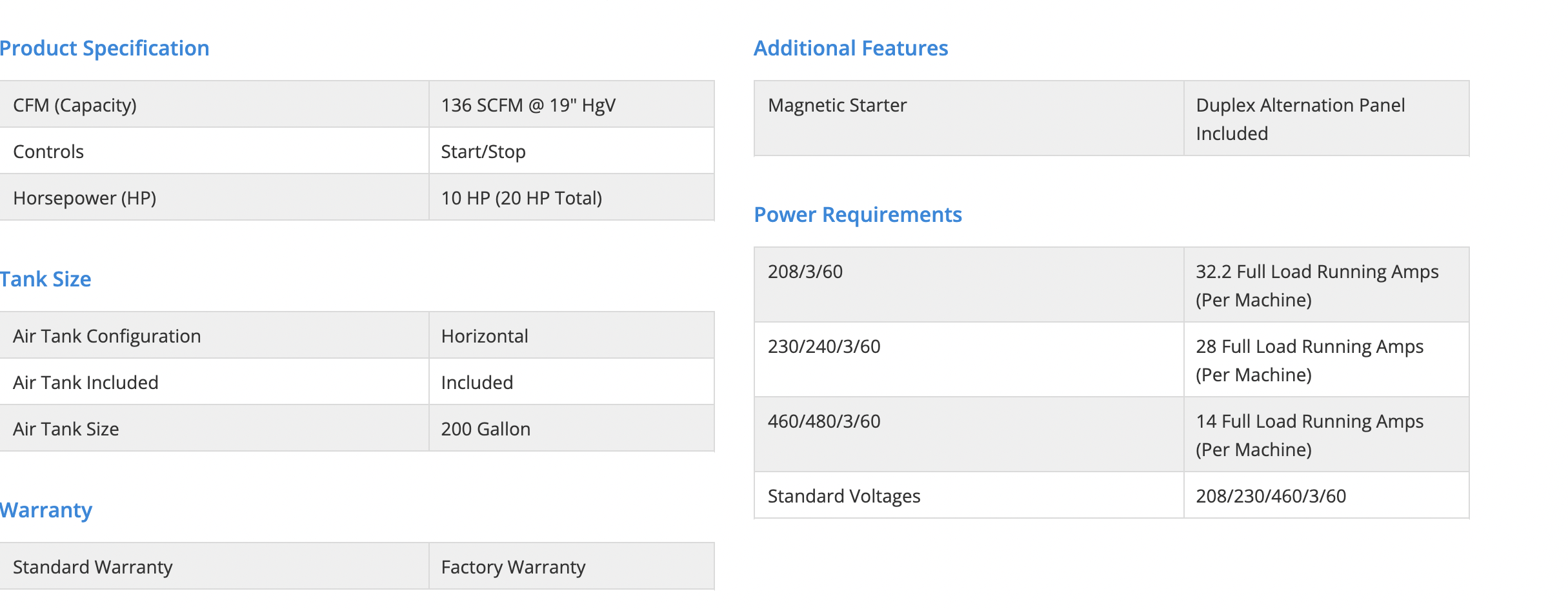Click the Duplex Alternation Panel Included cell
This screenshot has width=1568, height=609.
tap(1300, 119)
